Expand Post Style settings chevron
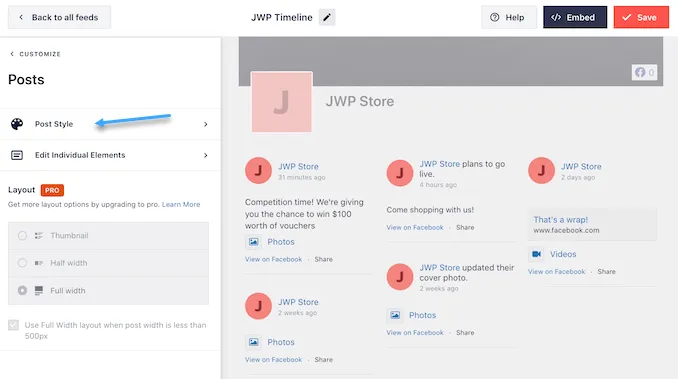Image resolution: width=678 pixels, height=379 pixels. pyautogui.click(x=205, y=124)
